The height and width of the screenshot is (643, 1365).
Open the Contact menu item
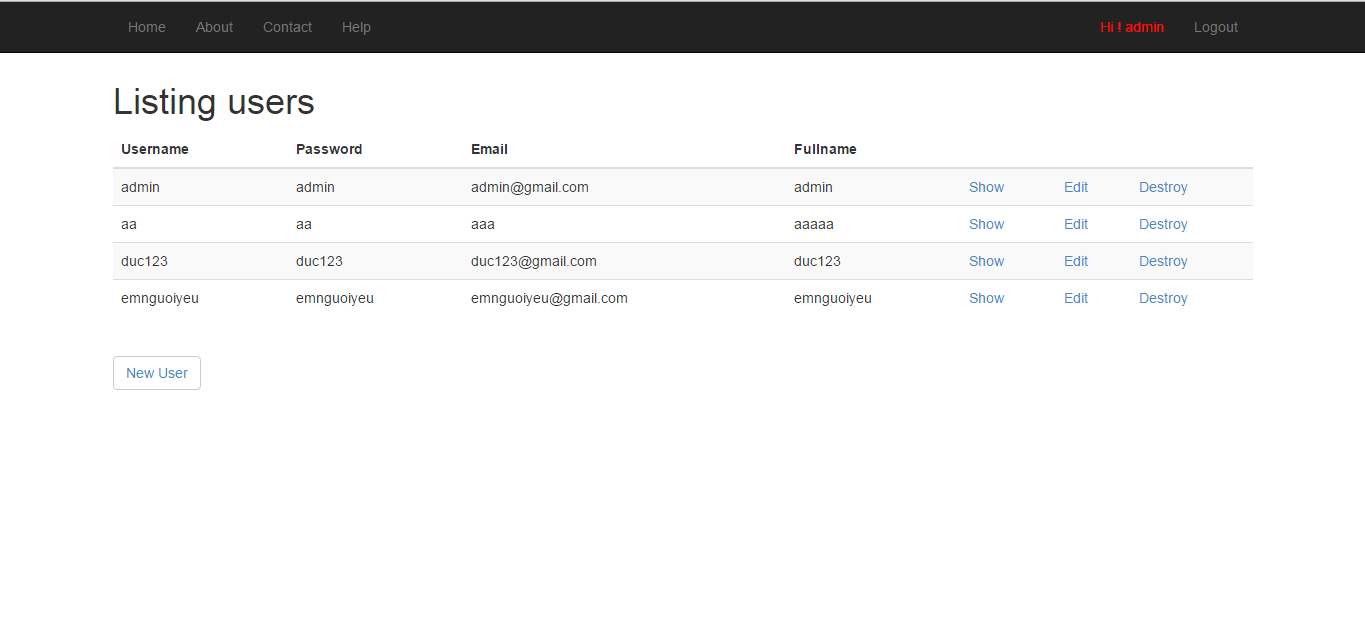pyautogui.click(x=287, y=27)
